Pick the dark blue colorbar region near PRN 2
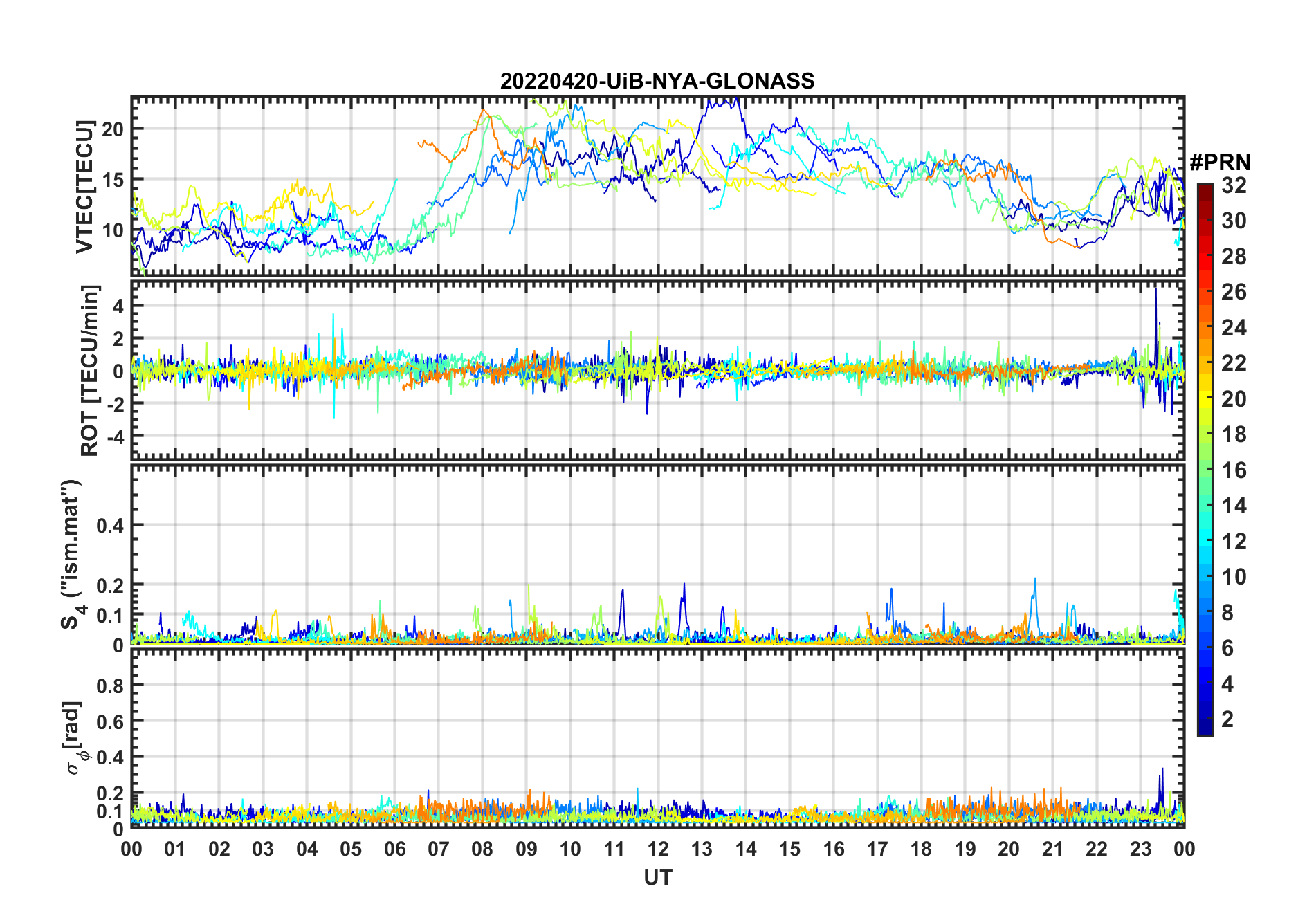 tap(1205, 719)
